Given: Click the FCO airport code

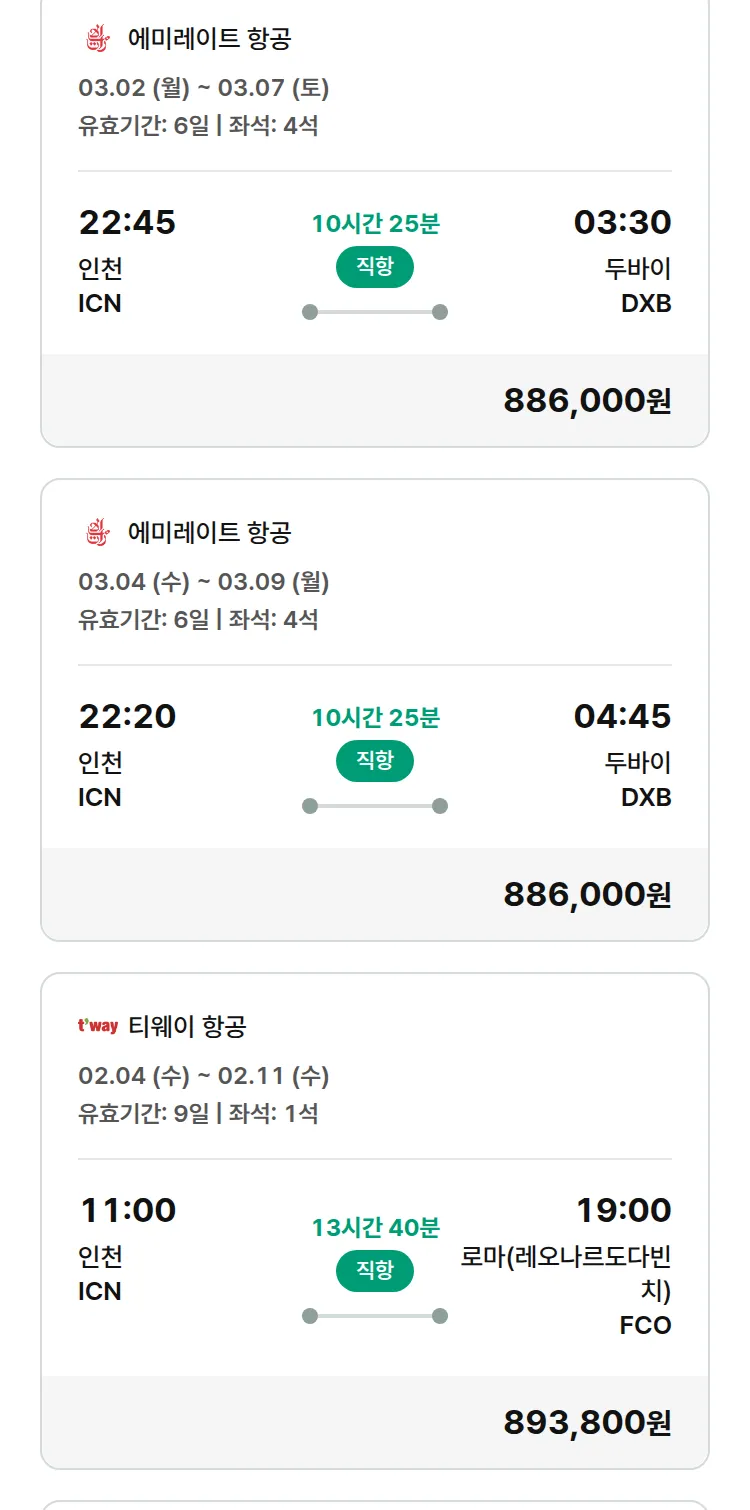Looking at the screenshot, I should 645,1326.
